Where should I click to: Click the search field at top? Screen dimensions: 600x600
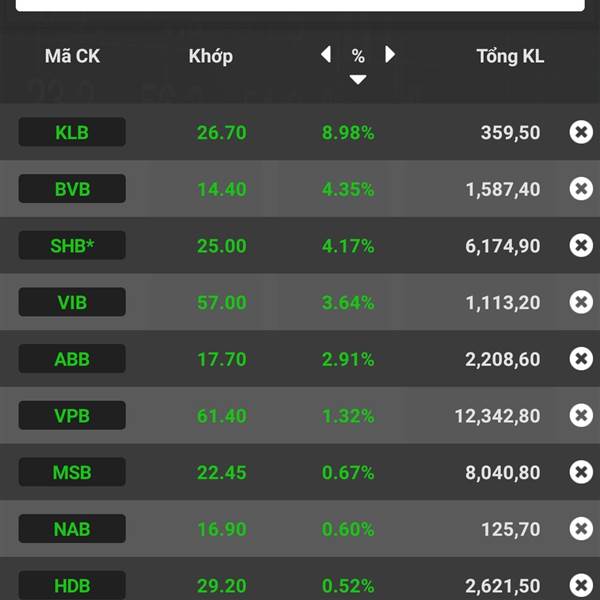300,5
